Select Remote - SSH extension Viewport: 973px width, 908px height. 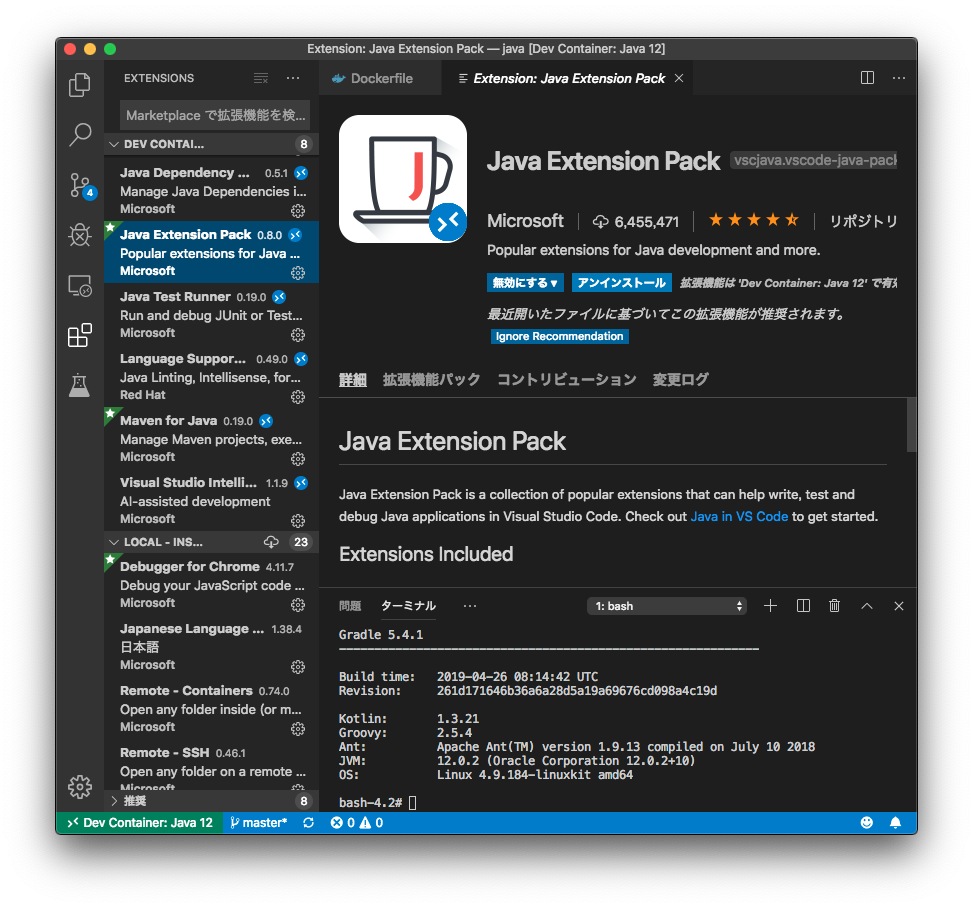point(211,767)
